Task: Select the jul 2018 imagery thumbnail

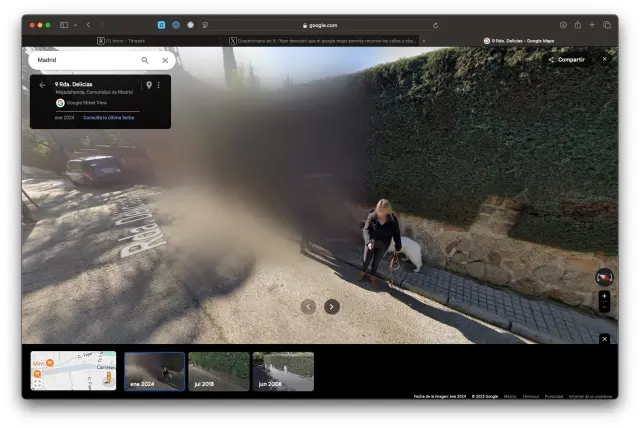Action: 219,369
